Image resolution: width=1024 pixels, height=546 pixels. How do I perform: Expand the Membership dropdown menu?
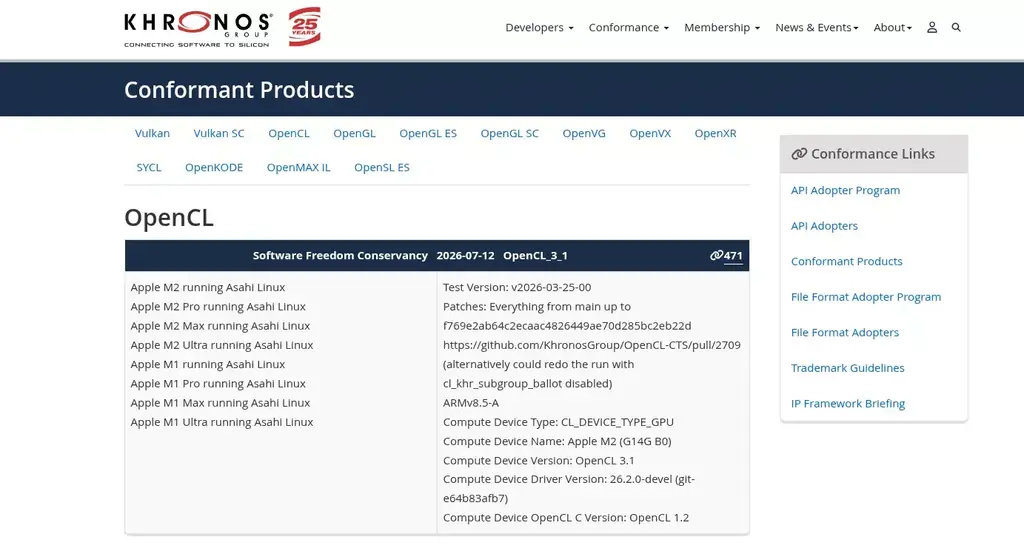tap(722, 27)
